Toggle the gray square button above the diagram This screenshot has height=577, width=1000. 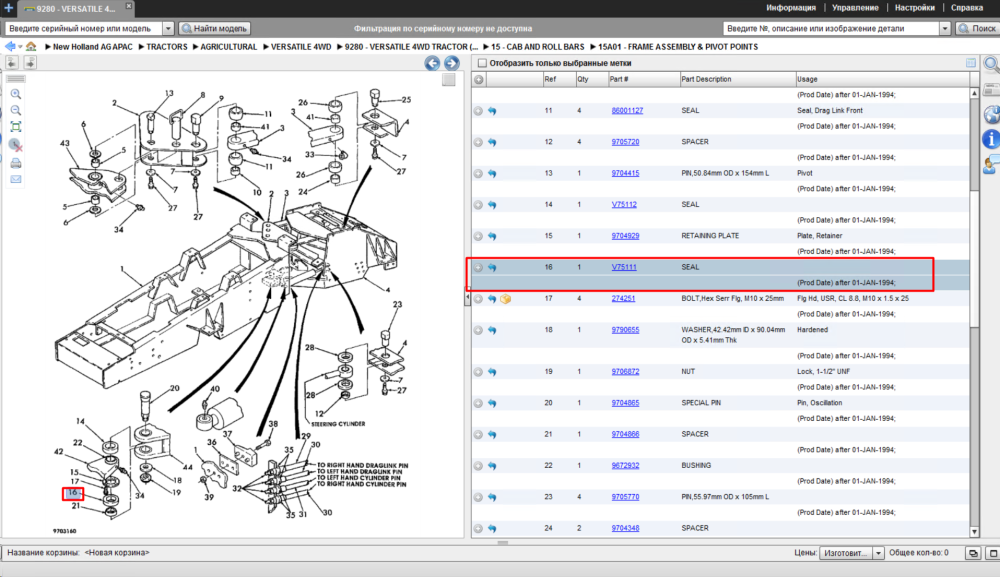click(x=448, y=80)
